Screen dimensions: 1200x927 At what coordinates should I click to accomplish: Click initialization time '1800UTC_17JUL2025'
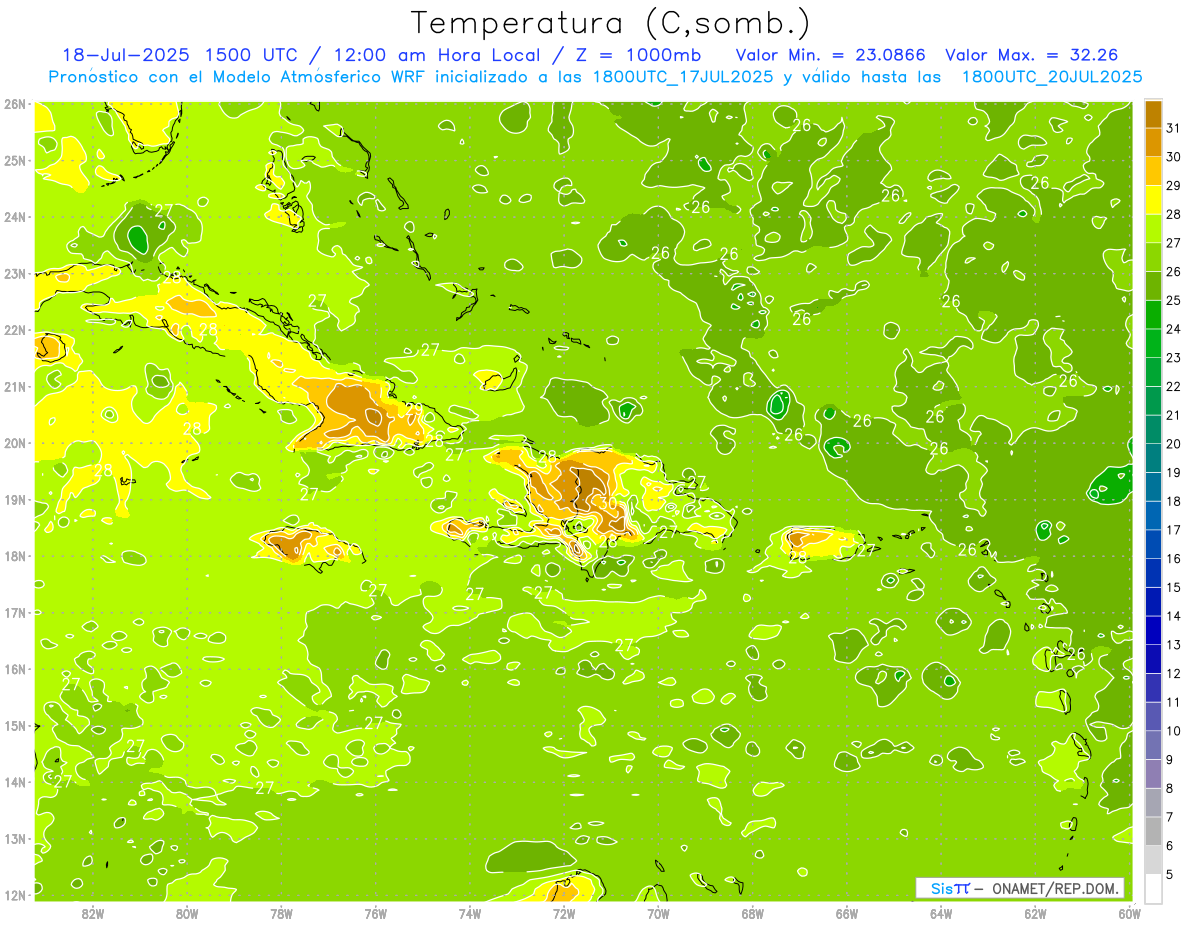pyautogui.click(x=683, y=77)
